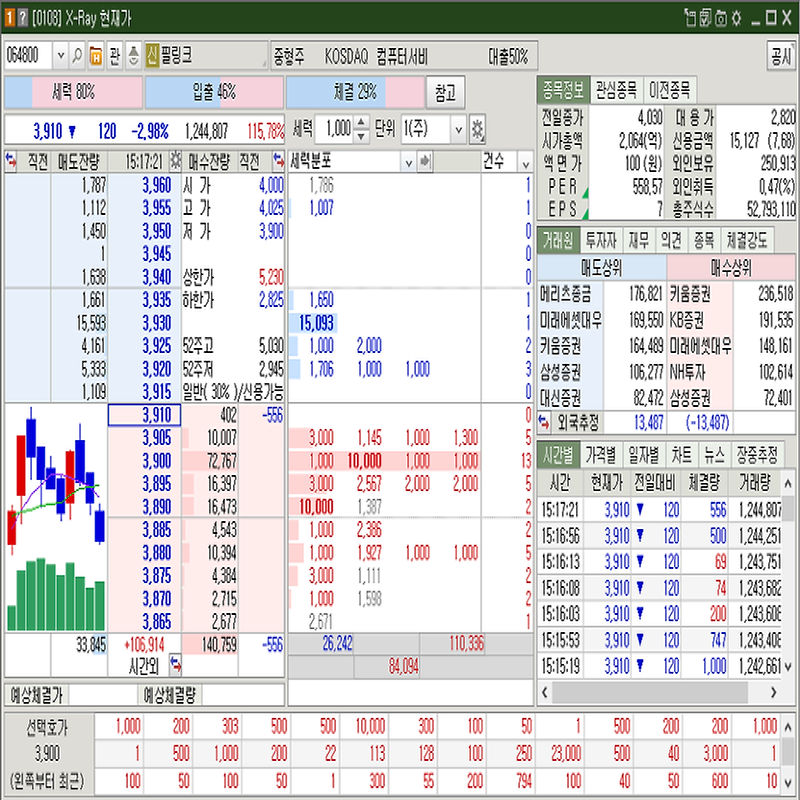Expand the 건수 dropdown

[526, 163]
